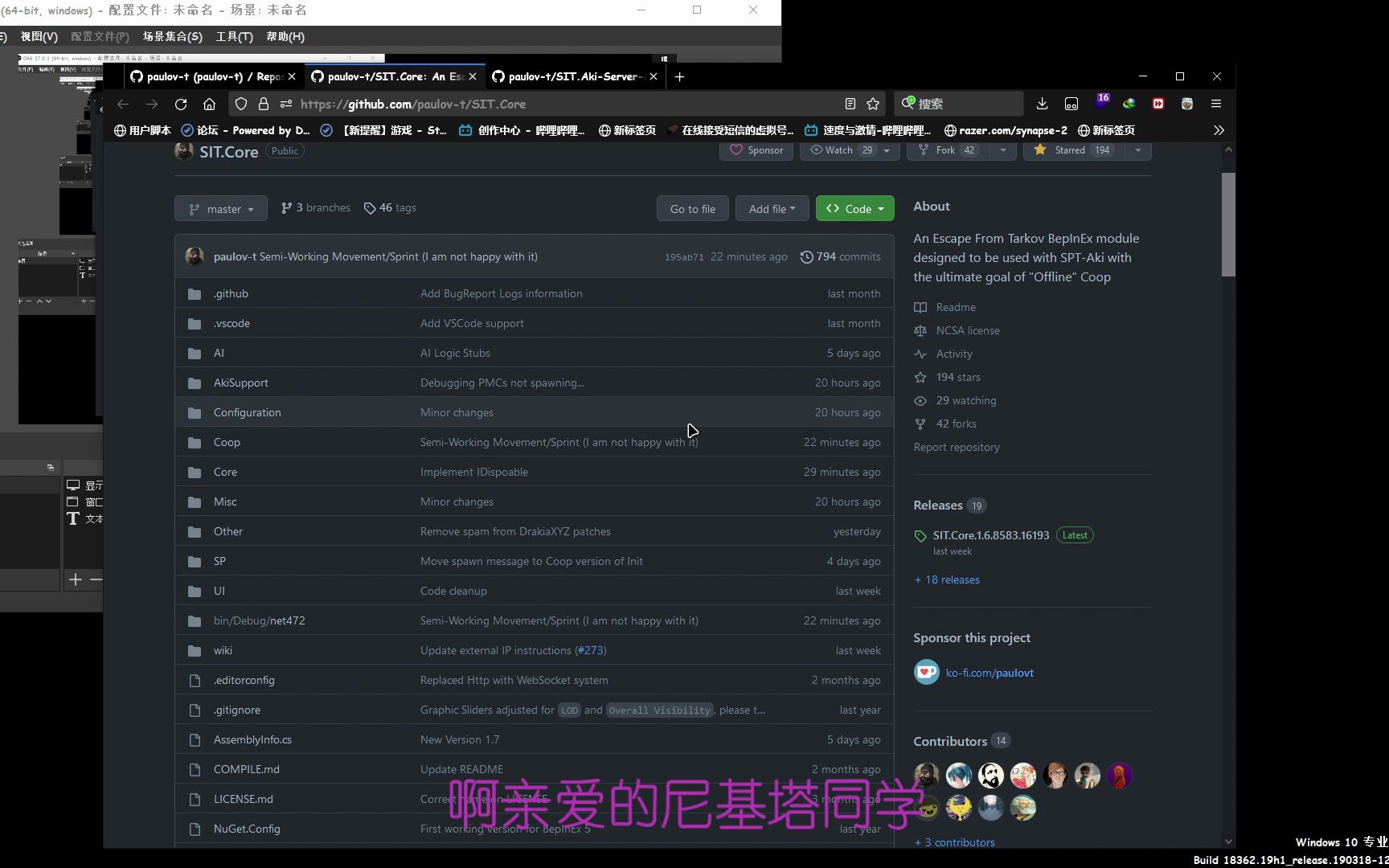Click the browser Back arrow
Screen dimensions: 1389x868
click(x=123, y=104)
